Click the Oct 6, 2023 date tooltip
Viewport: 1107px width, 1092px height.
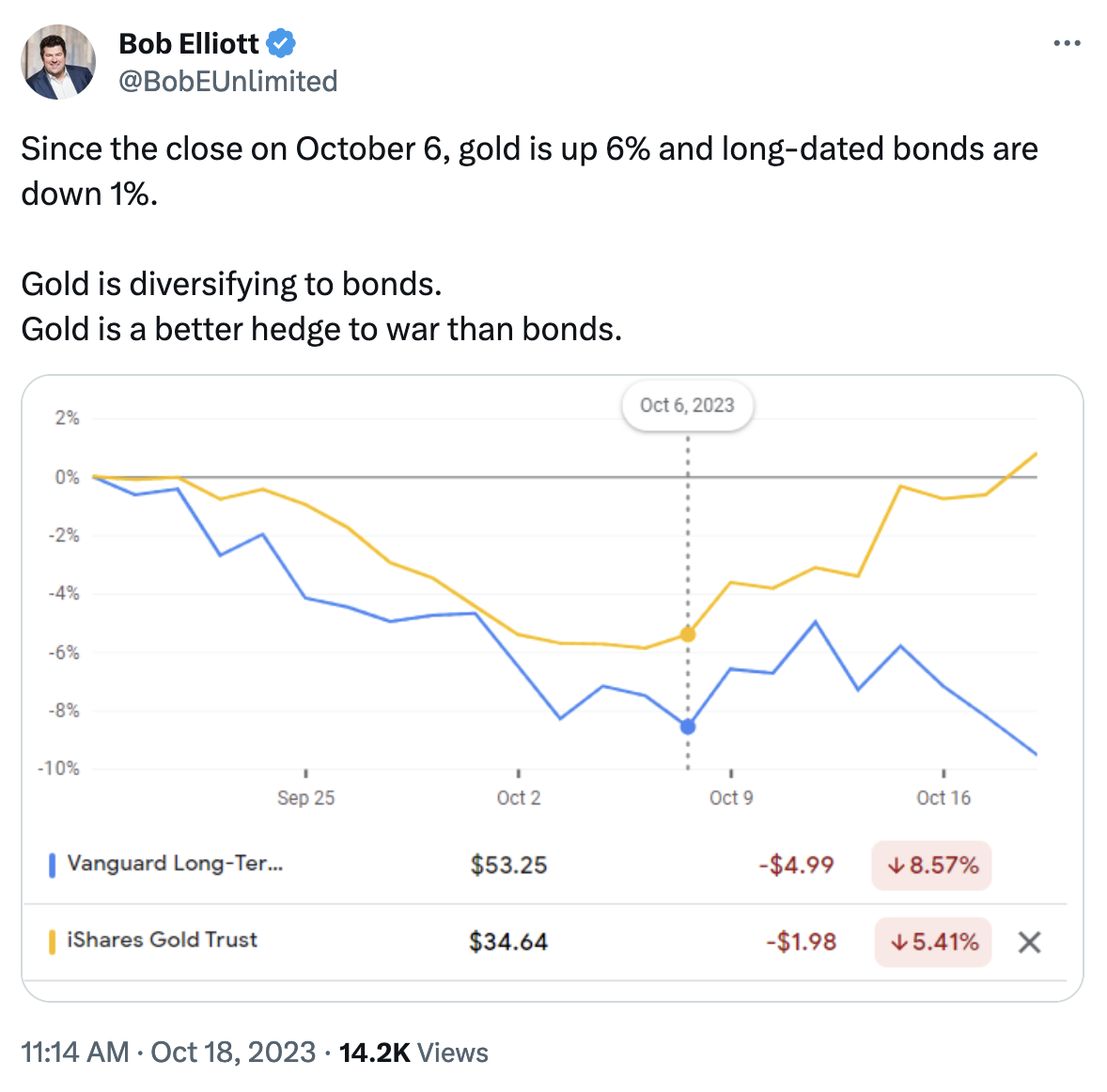click(x=687, y=405)
